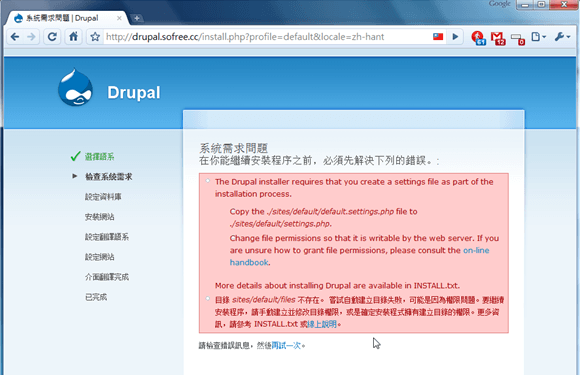
Task: Click the green checkmark beside 選擇語系
Action: click(x=75, y=156)
